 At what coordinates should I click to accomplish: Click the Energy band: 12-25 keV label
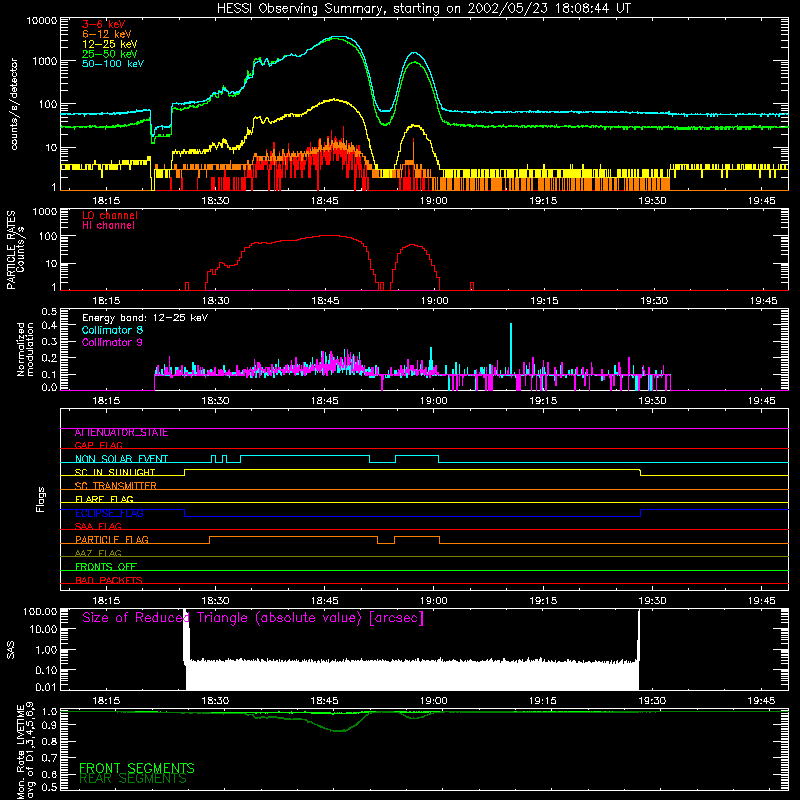click(145, 318)
